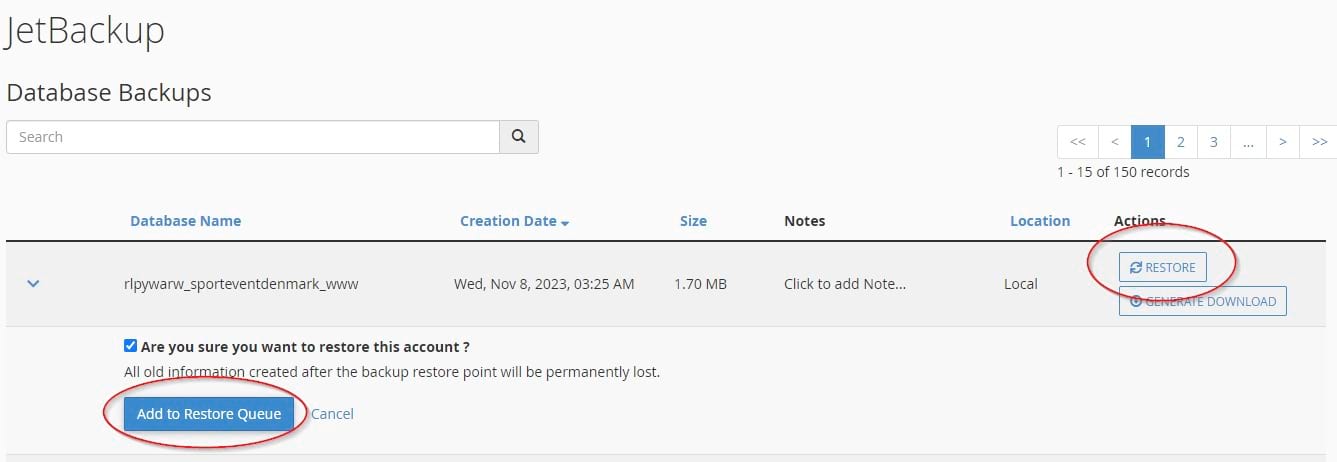Tick the restore confirmation checkbox
1337x462 pixels.
pos(130,346)
